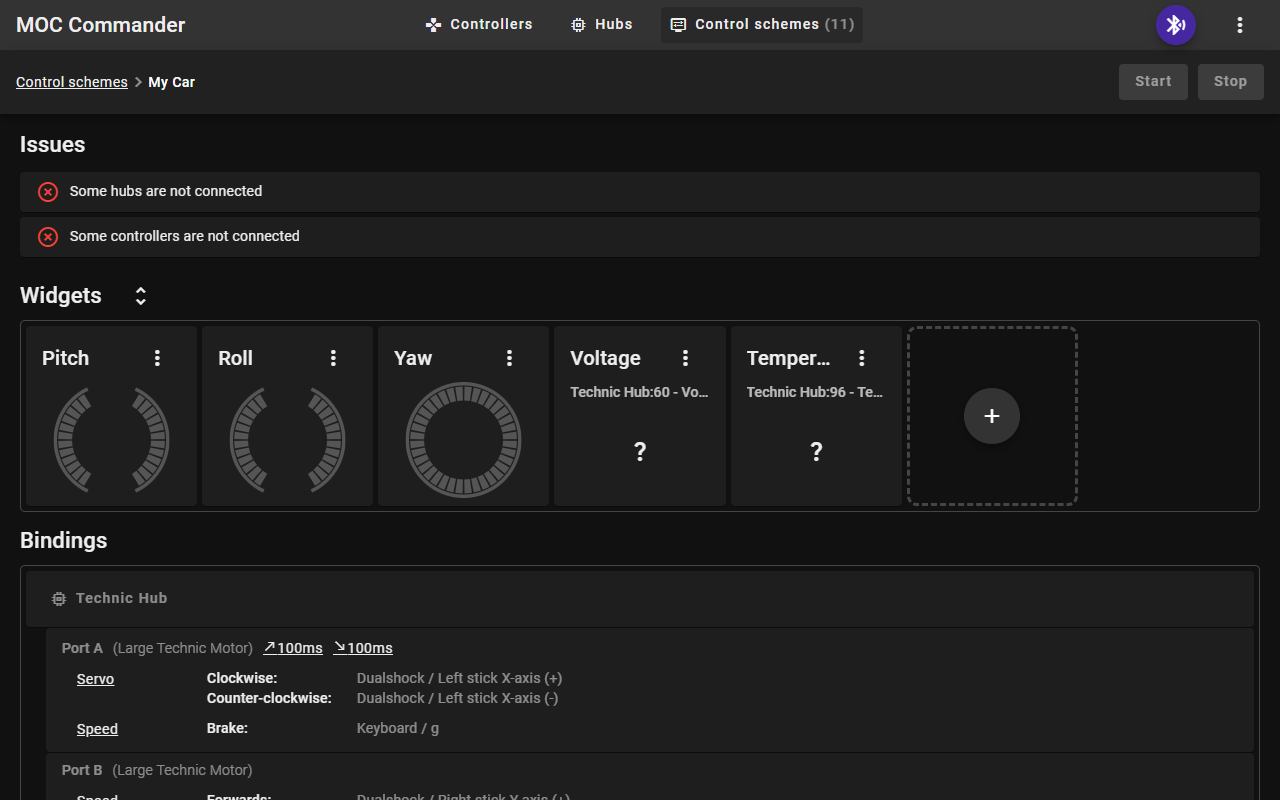Go to the Hubs tab
The image size is (1280, 800).
tap(602, 25)
